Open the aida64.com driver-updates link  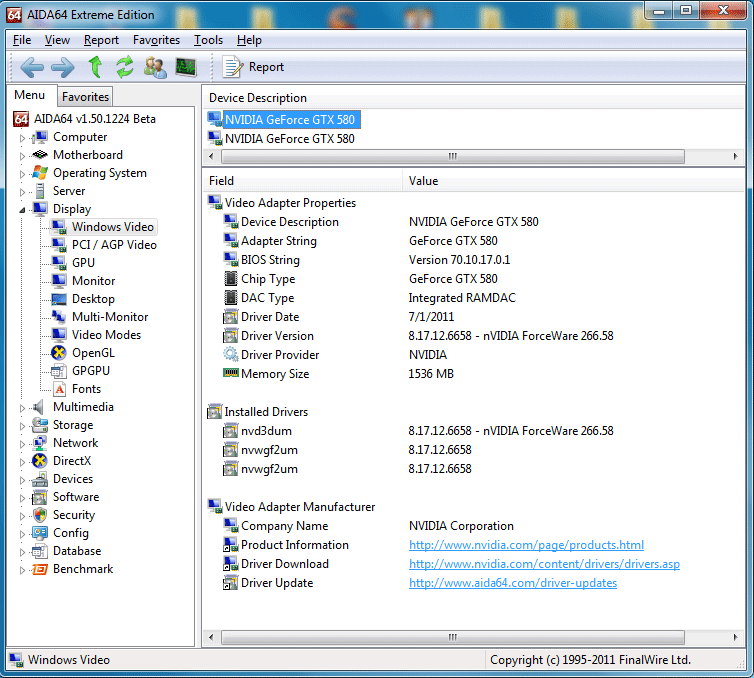(513, 583)
